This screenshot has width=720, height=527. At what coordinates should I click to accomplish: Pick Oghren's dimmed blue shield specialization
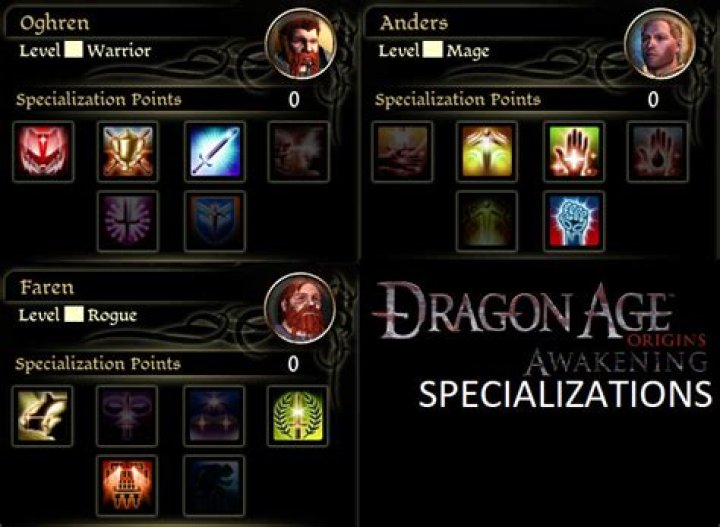[215, 222]
